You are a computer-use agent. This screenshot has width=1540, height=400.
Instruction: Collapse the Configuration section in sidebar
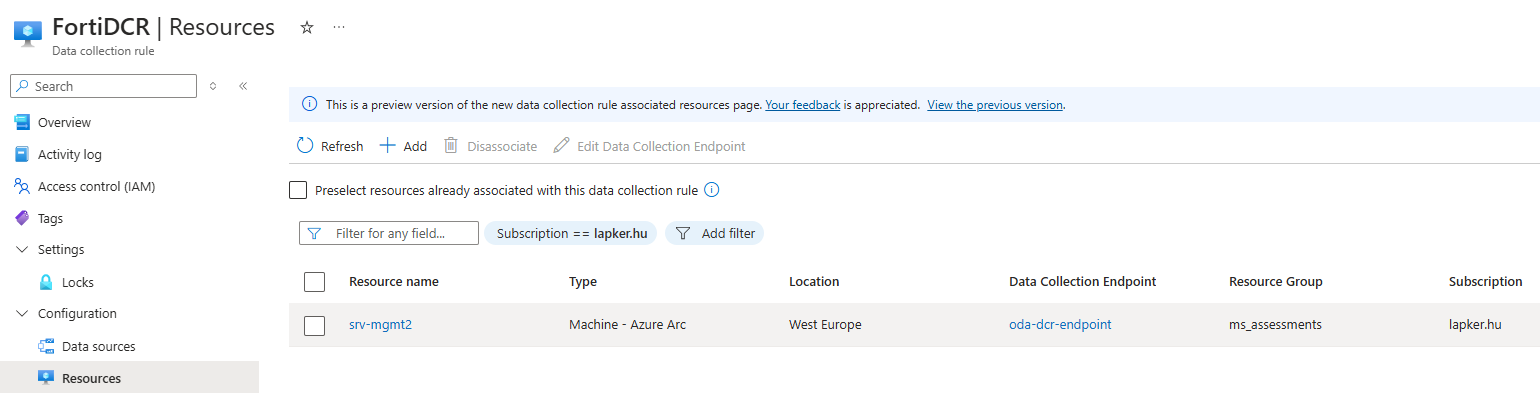coord(22,314)
